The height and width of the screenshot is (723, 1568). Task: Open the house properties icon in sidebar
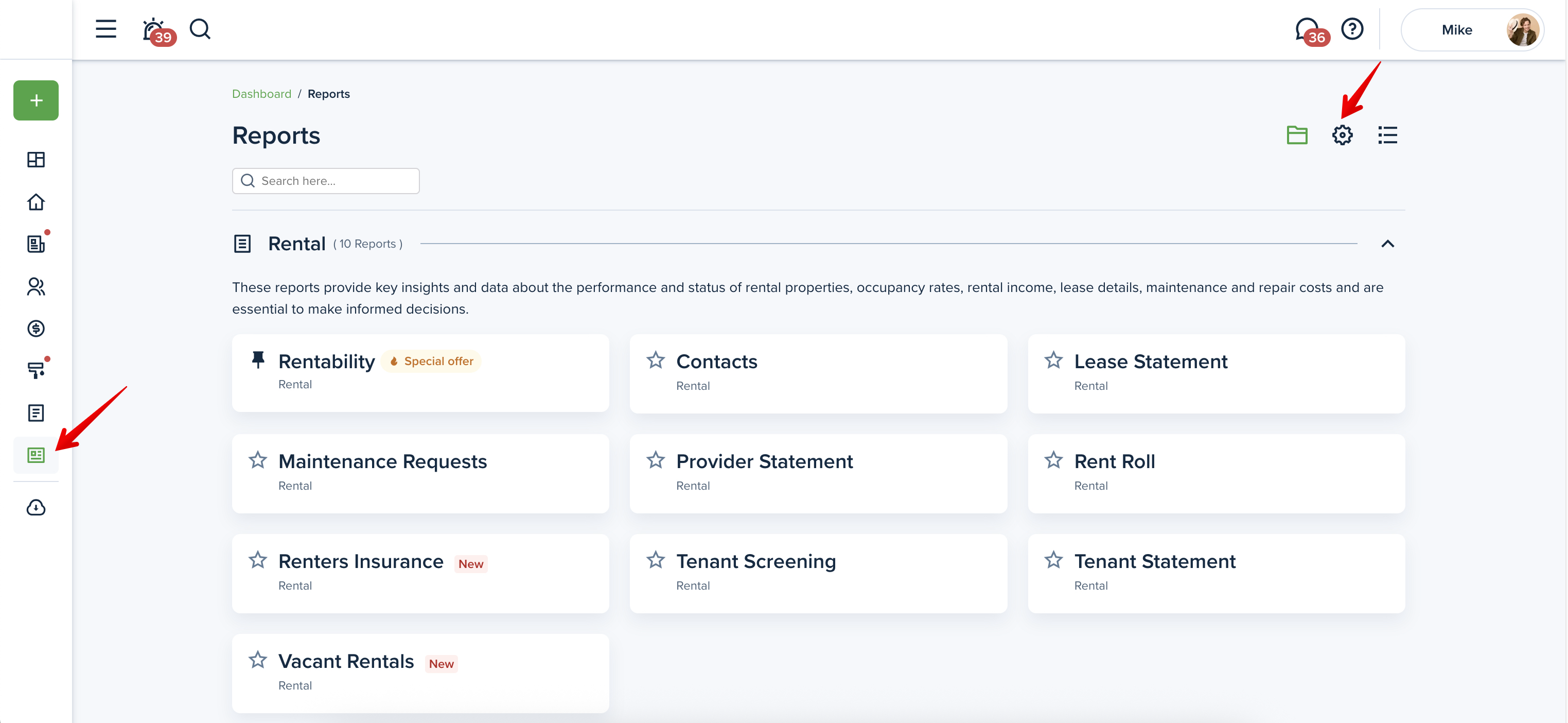[x=36, y=202]
